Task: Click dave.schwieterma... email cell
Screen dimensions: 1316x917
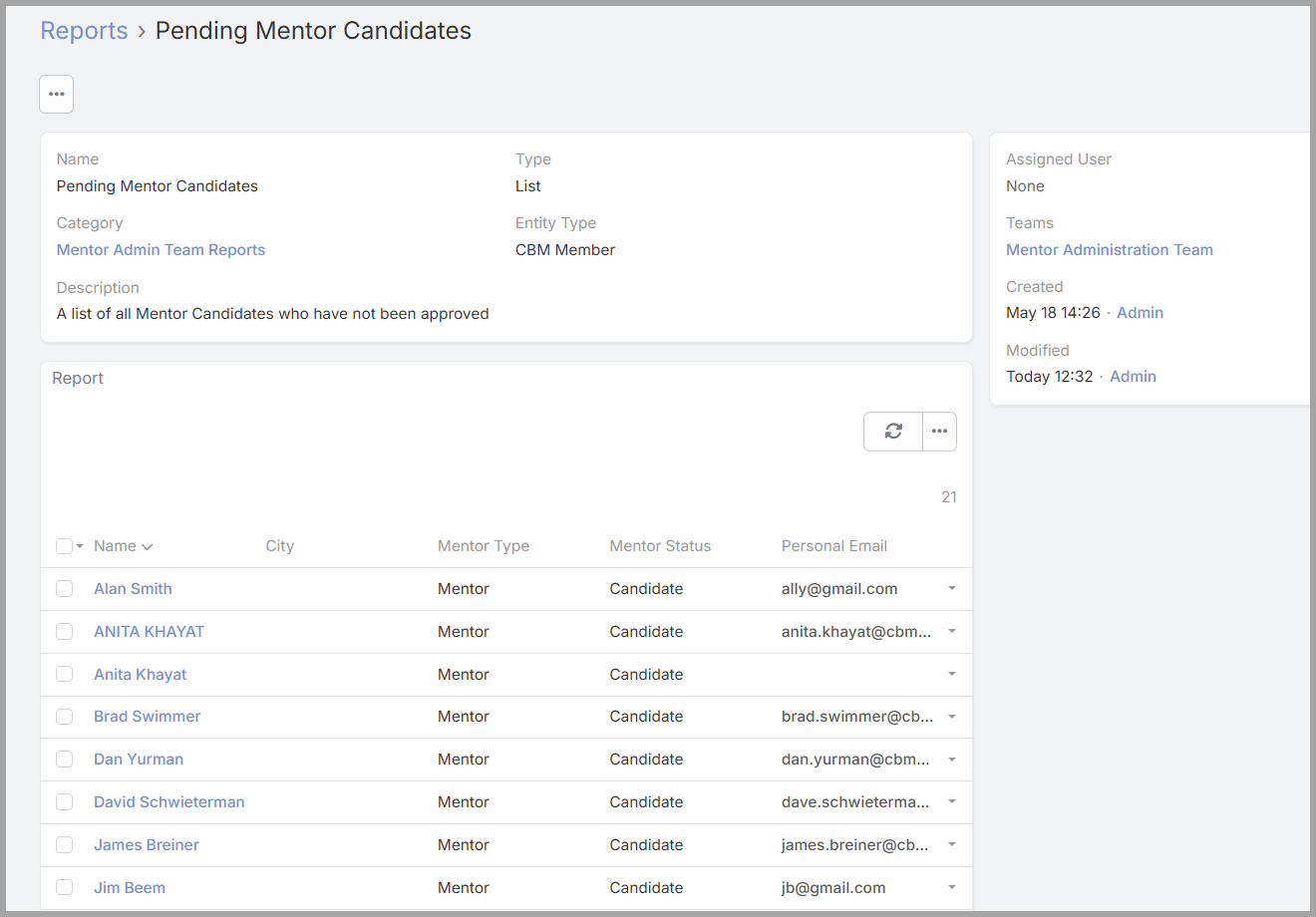Action: click(855, 802)
